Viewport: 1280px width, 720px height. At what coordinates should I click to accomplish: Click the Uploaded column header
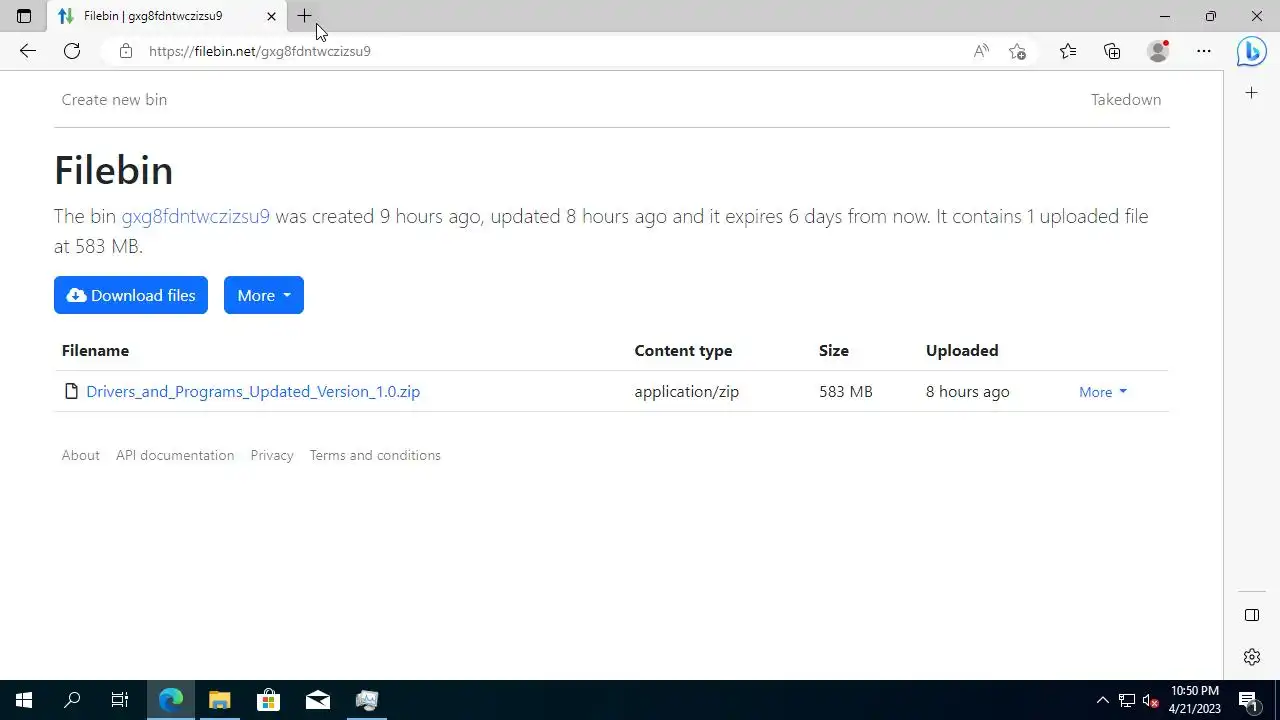[x=962, y=350]
